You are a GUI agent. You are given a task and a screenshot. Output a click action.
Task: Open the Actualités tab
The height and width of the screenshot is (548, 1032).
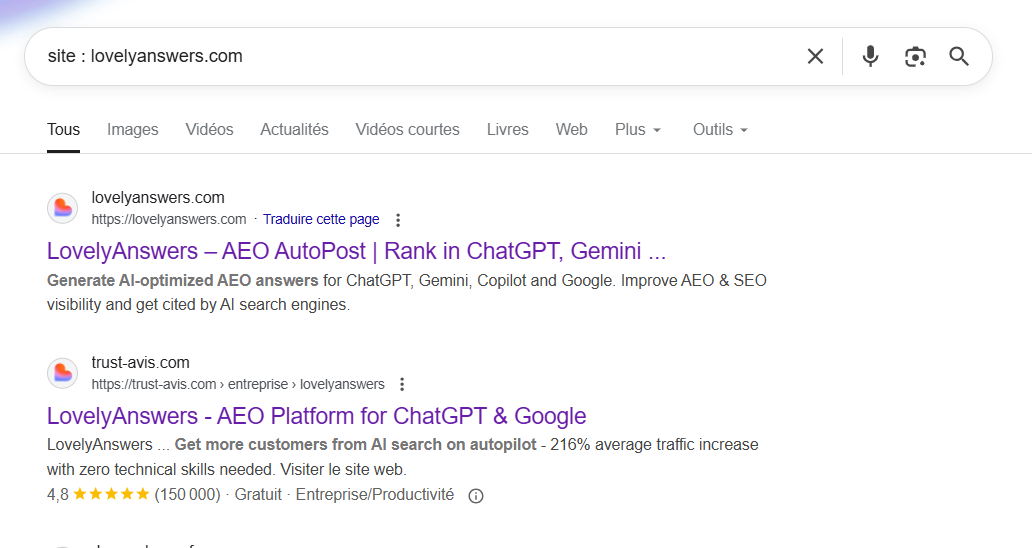pyautogui.click(x=294, y=130)
